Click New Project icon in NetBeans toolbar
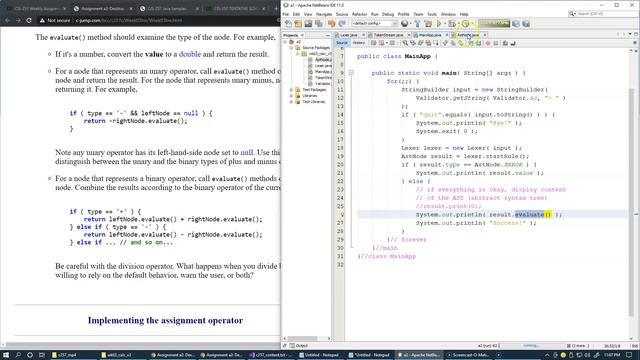The height and width of the screenshot is (360, 640). pyautogui.click(x=298, y=24)
